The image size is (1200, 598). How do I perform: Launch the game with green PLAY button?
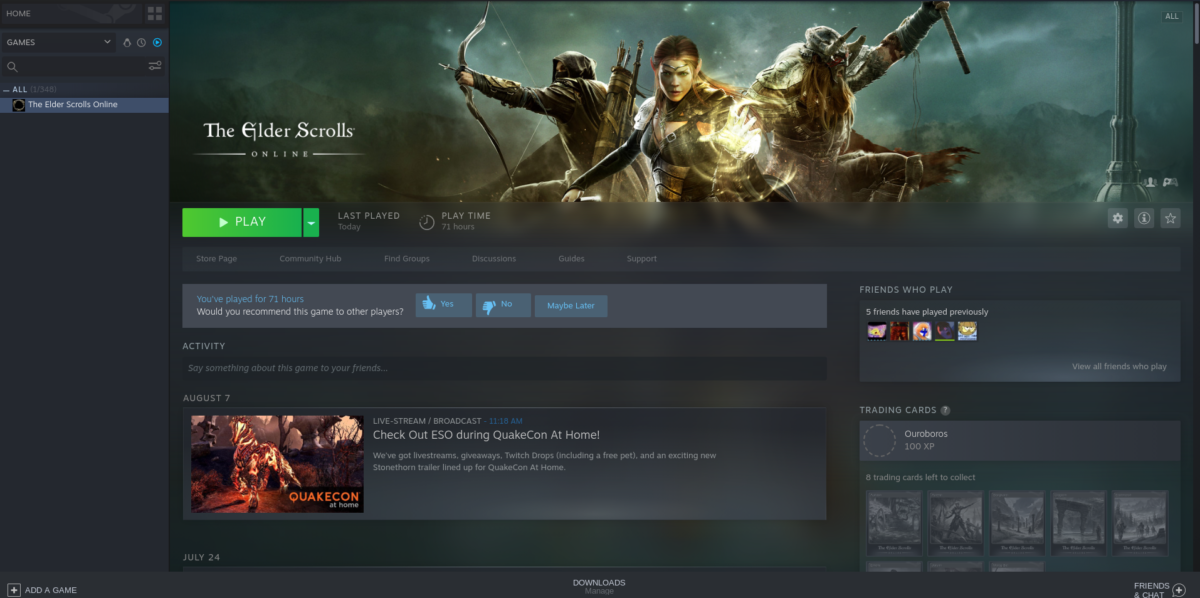pyautogui.click(x=242, y=222)
